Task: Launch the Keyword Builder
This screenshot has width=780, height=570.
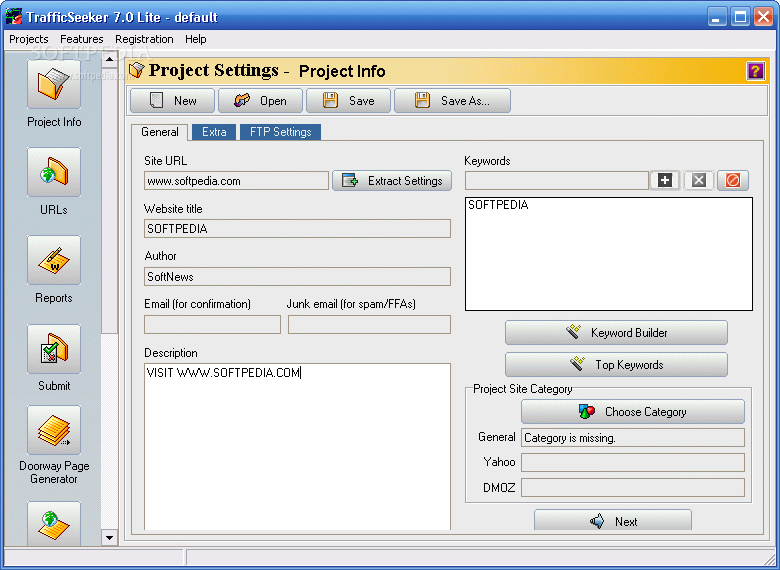Action: point(616,333)
